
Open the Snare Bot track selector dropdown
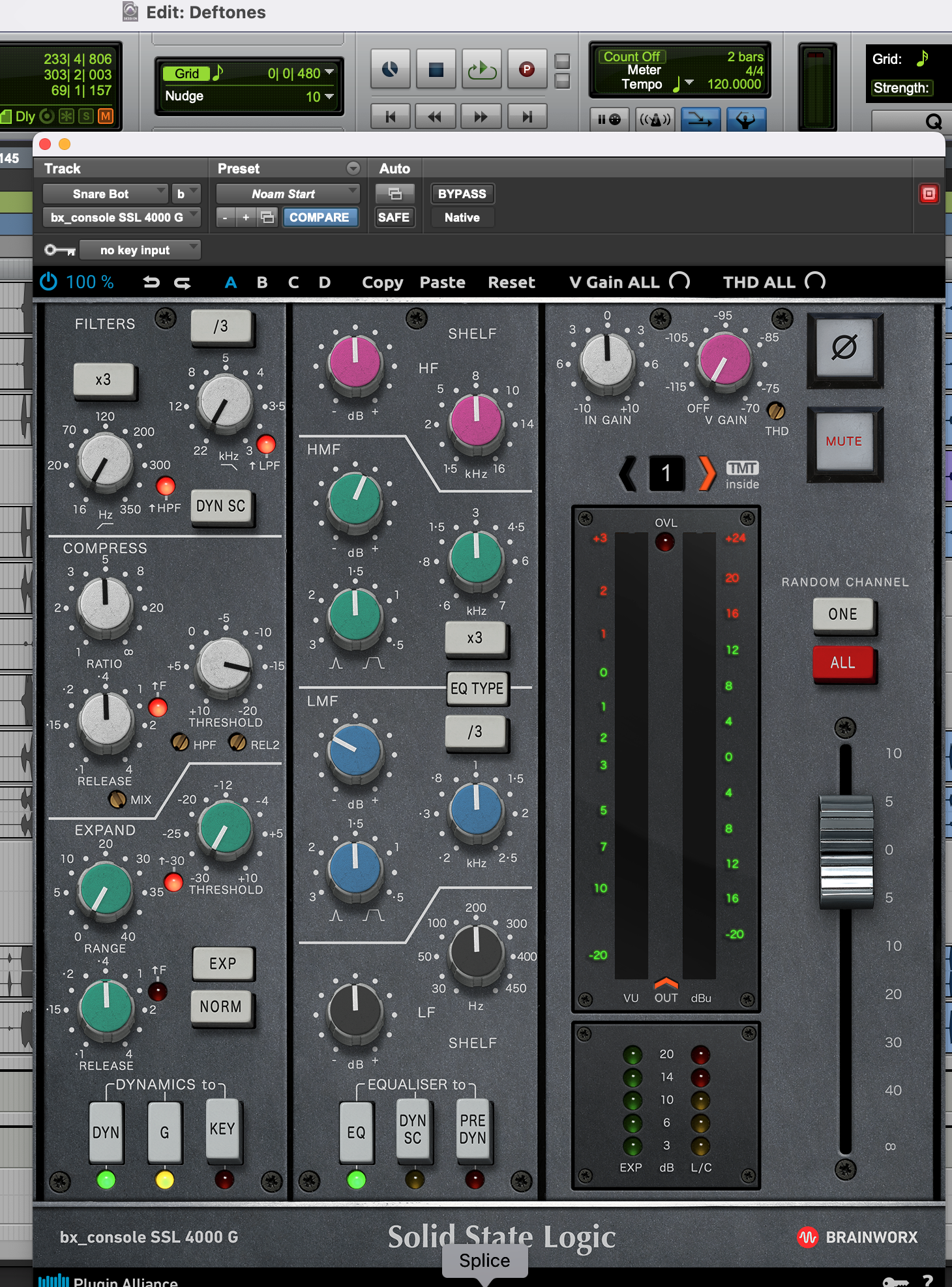coord(105,194)
